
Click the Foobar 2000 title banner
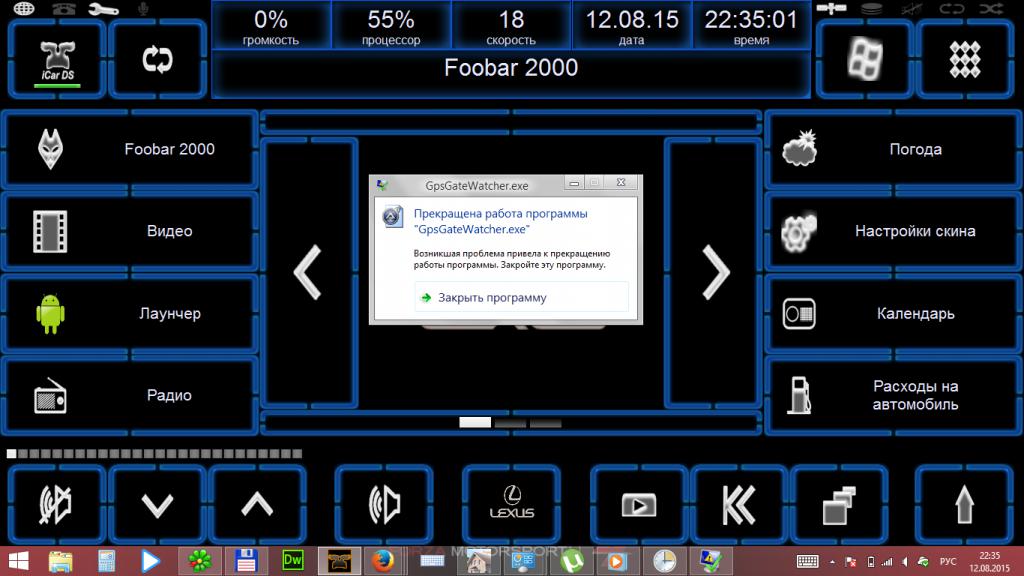[511, 74]
